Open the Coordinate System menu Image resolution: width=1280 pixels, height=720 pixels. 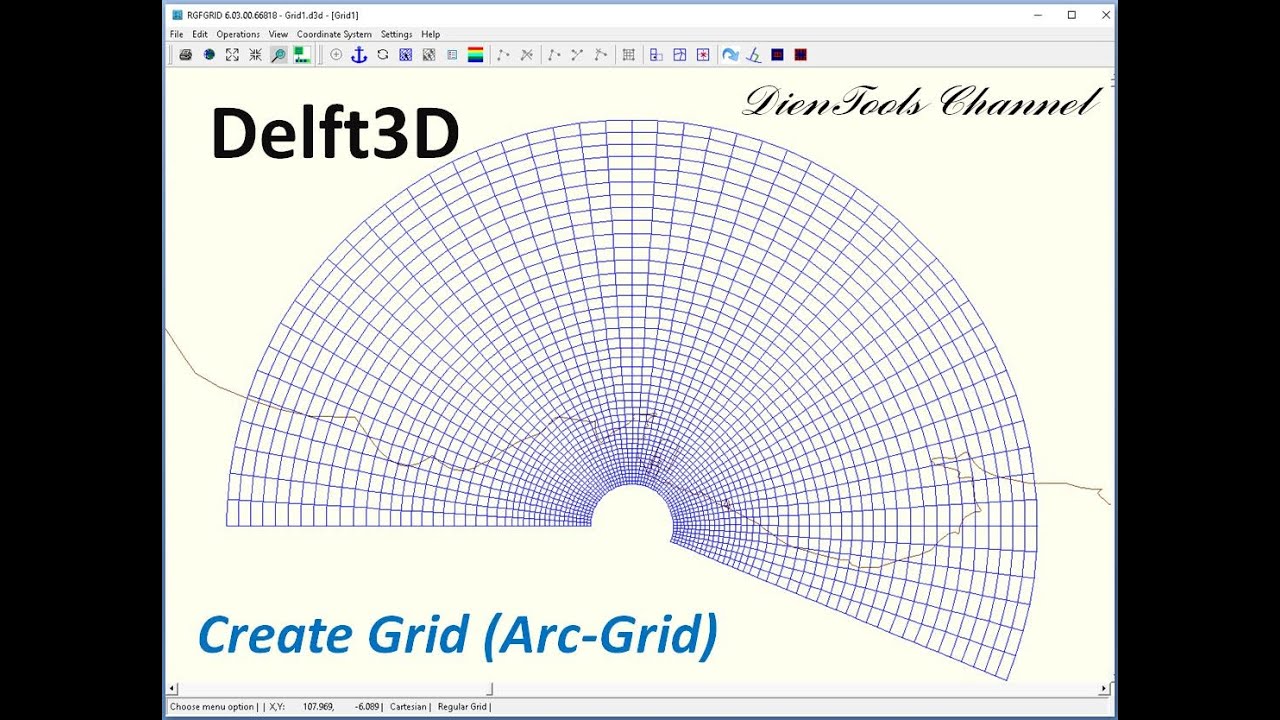(334, 34)
